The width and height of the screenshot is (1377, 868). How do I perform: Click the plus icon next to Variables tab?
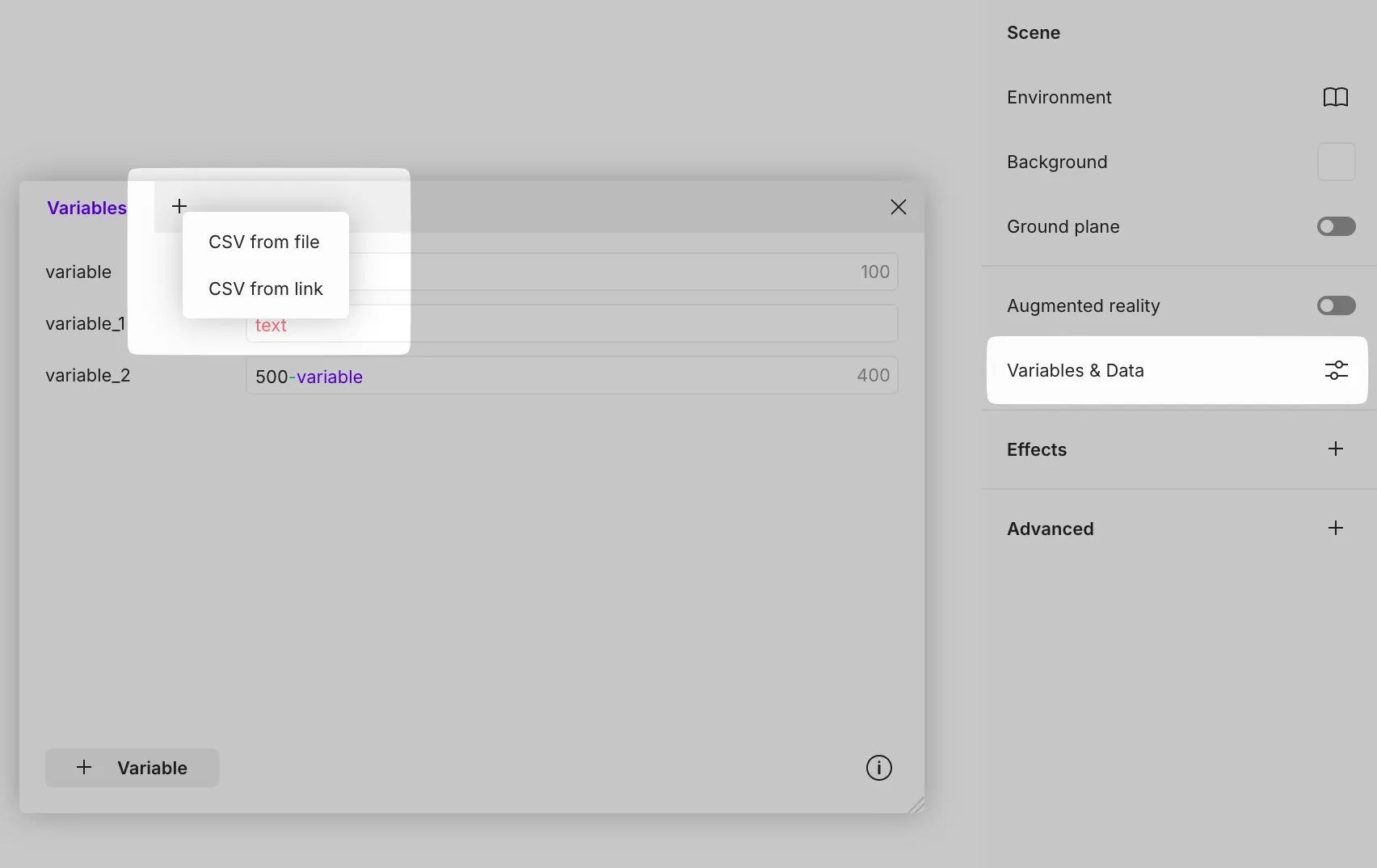point(179,206)
